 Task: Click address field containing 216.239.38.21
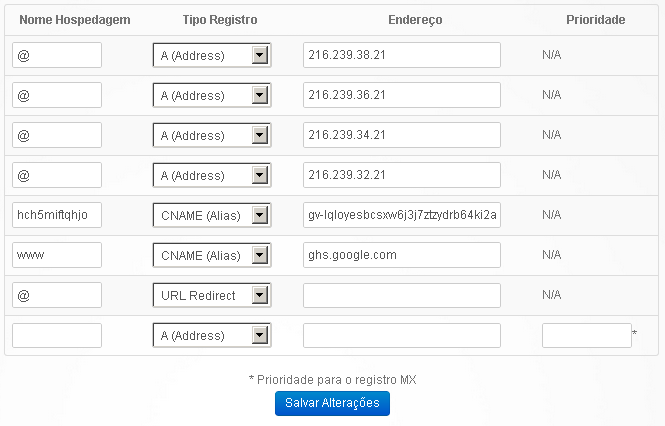pyautogui.click(x=402, y=55)
